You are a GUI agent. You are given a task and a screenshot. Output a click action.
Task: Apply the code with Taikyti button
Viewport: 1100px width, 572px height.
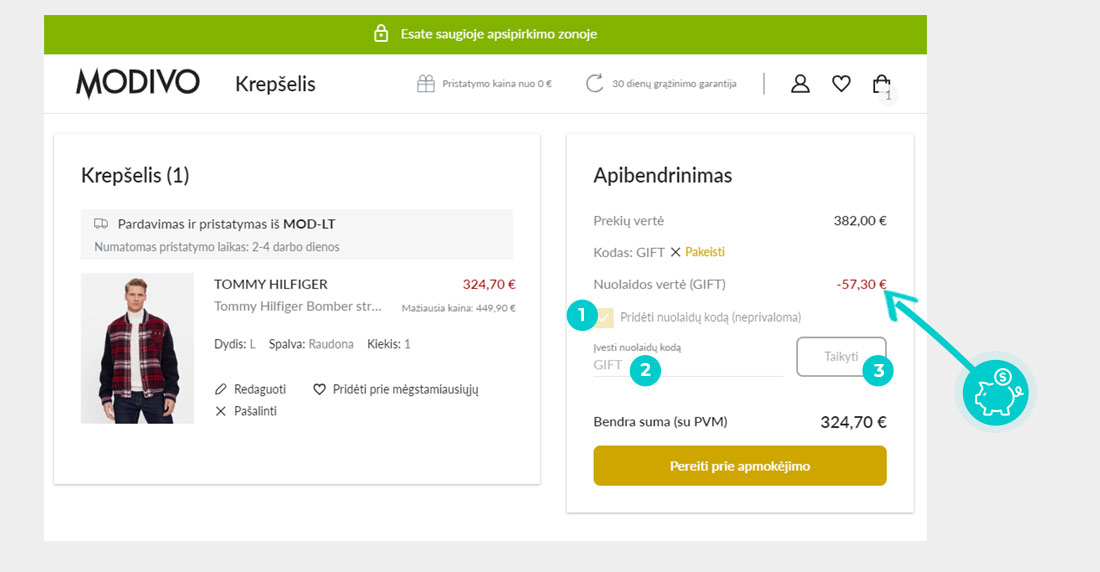[841, 357]
